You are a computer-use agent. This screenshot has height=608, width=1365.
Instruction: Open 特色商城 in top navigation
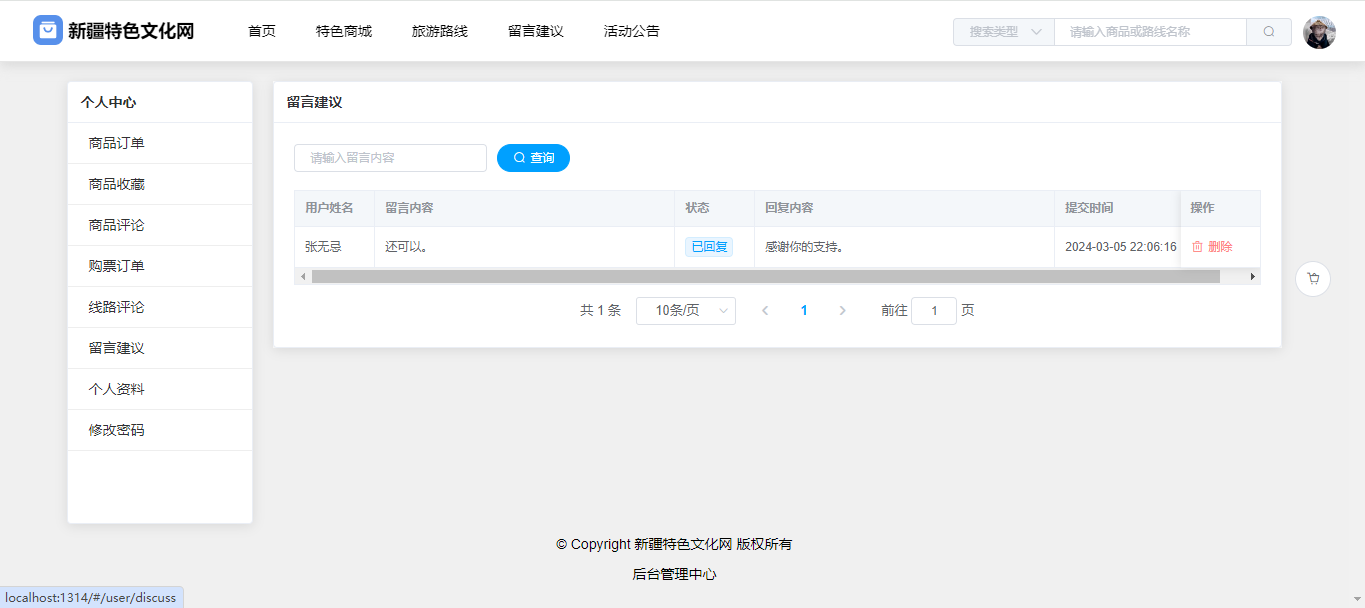click(x=343, y=32)
